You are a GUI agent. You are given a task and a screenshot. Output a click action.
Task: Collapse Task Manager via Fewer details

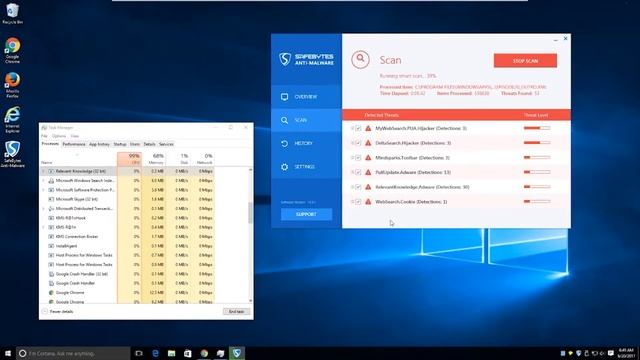(58, 311)
